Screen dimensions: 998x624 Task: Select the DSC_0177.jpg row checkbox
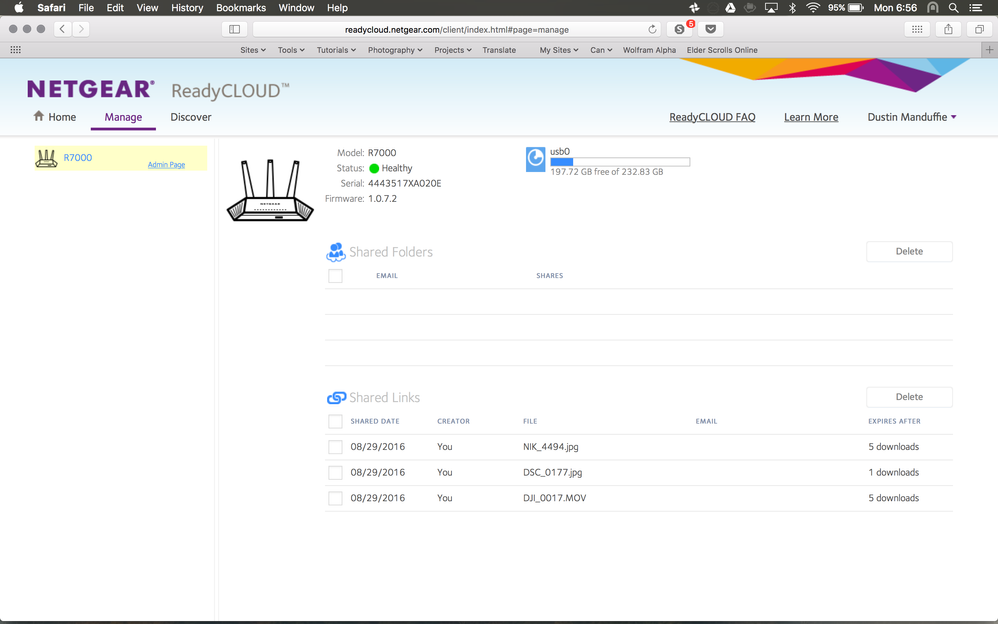click(335, 473)
